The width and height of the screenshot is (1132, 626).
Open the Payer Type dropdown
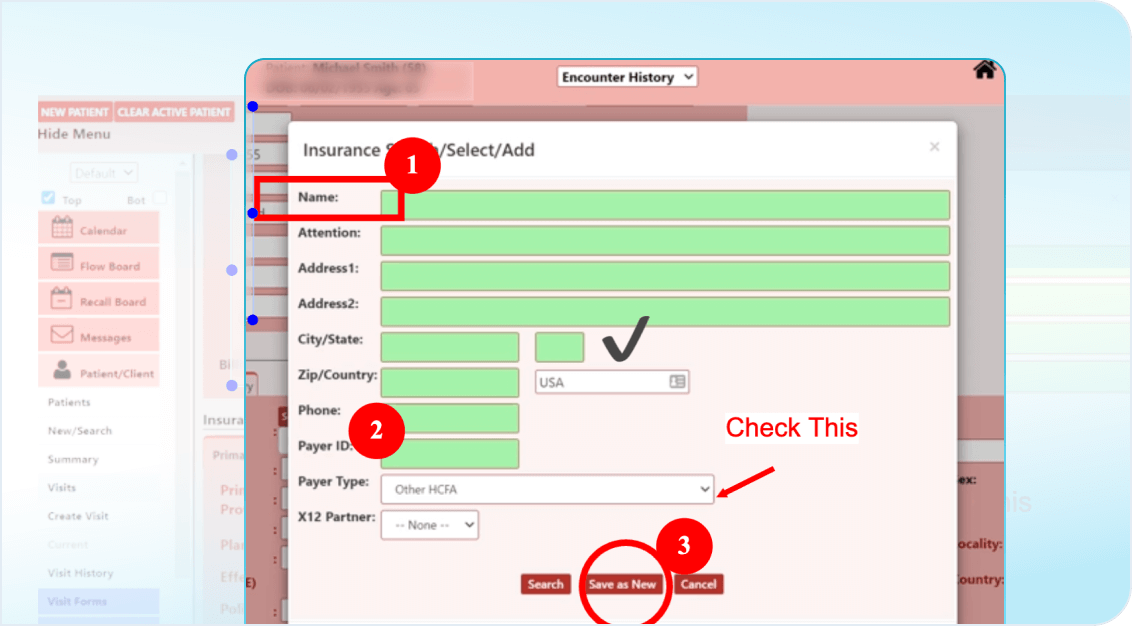point(547,489)
